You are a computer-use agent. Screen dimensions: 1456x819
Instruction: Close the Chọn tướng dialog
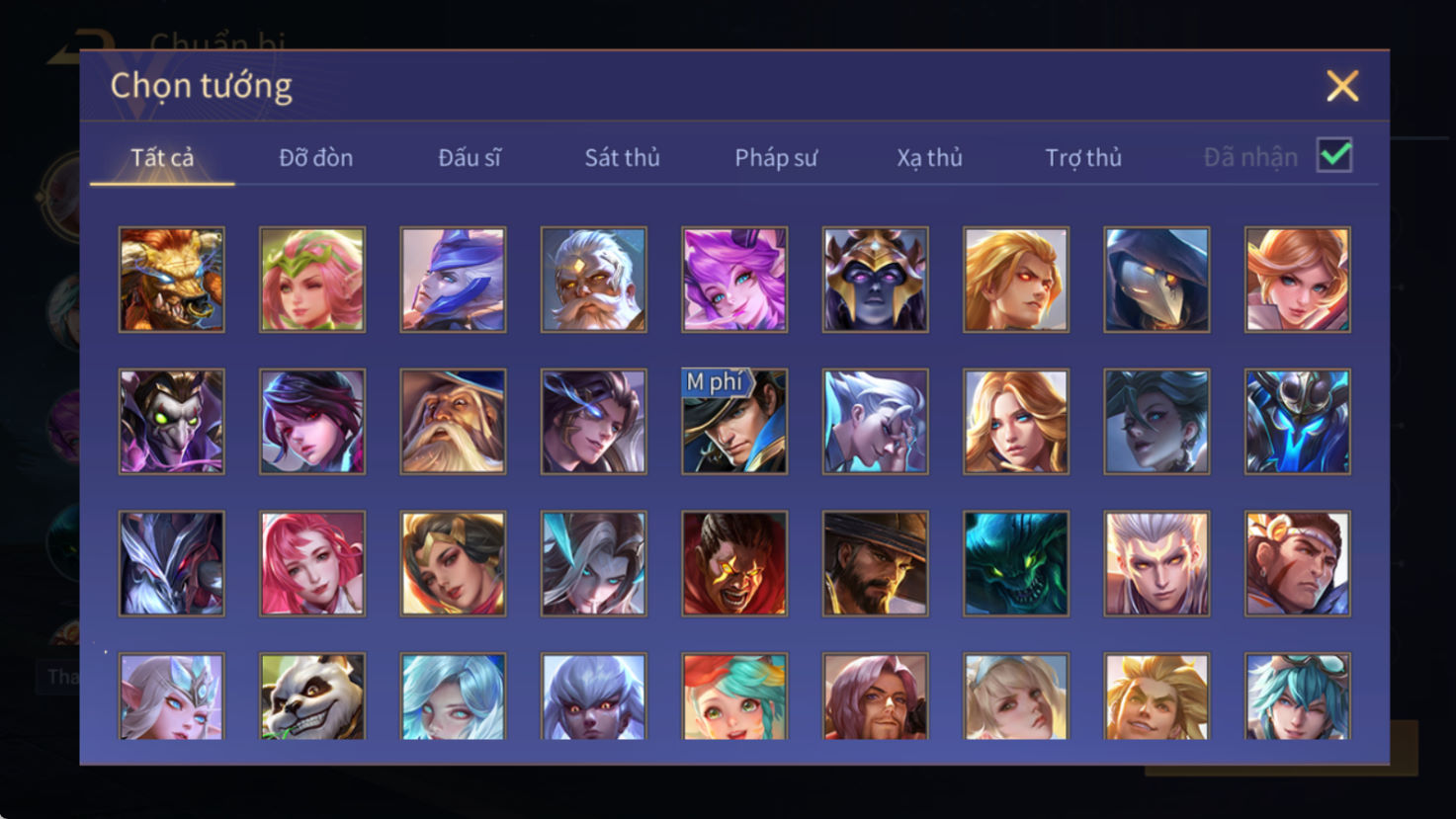[x=1342, y=86]
